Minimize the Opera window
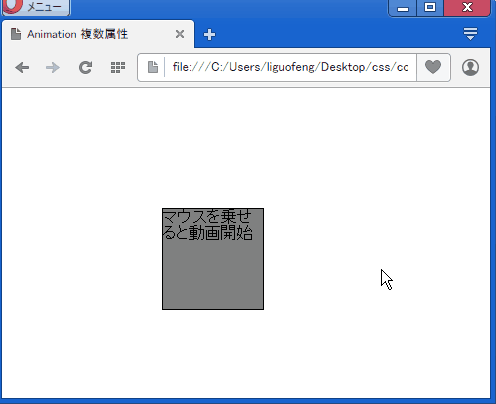 403,8
